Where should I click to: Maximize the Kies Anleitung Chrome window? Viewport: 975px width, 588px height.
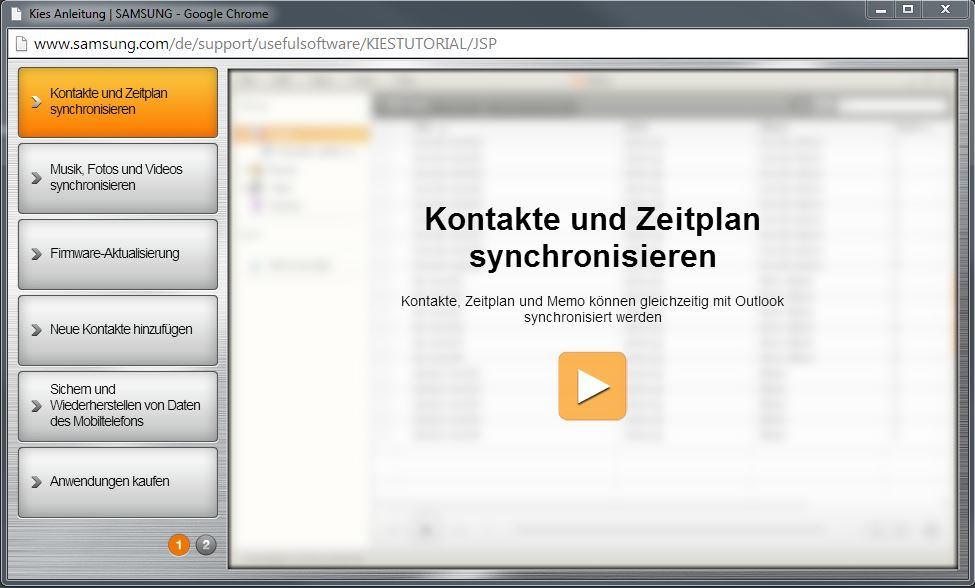[908, 10]
